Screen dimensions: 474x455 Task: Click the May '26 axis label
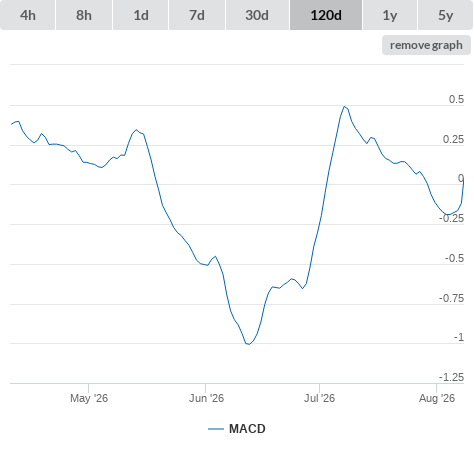[x=89, y=398]
